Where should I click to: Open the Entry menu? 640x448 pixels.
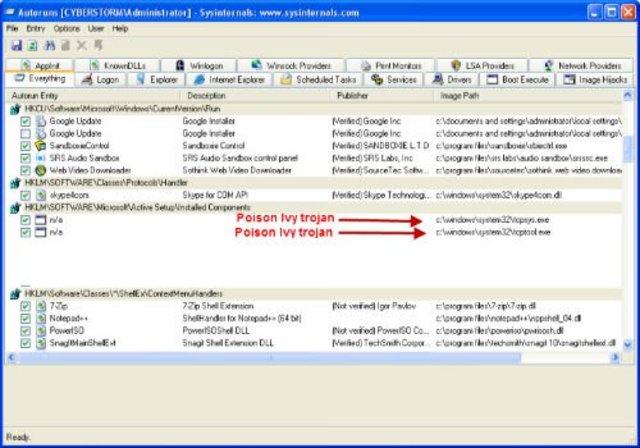click(36, 29)
